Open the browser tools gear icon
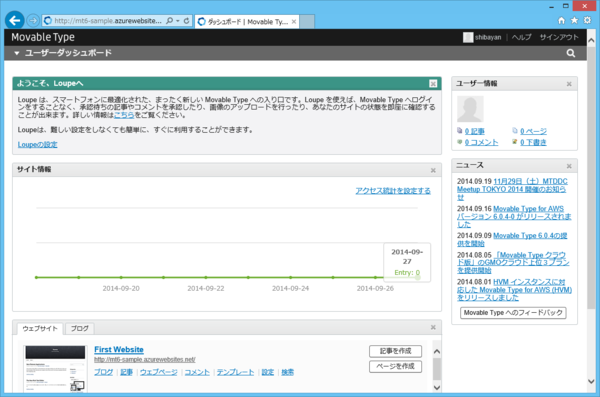 [587, 20]
